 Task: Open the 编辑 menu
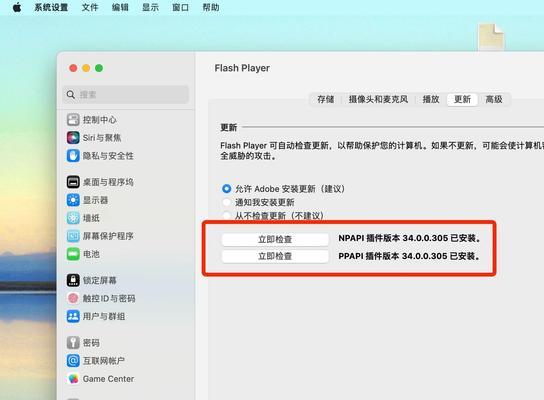120,7
